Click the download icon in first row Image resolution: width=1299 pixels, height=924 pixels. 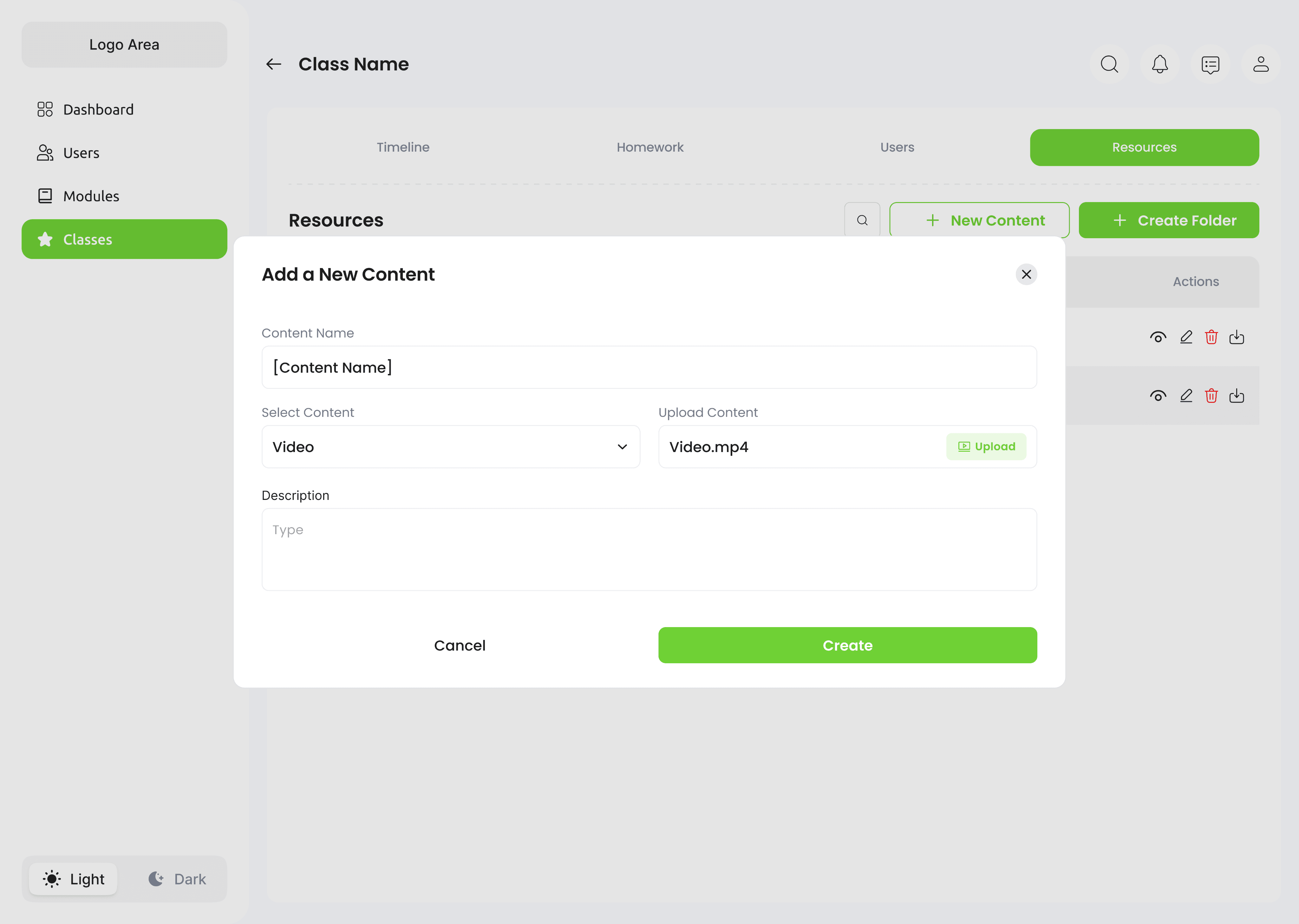(1237, 337)
